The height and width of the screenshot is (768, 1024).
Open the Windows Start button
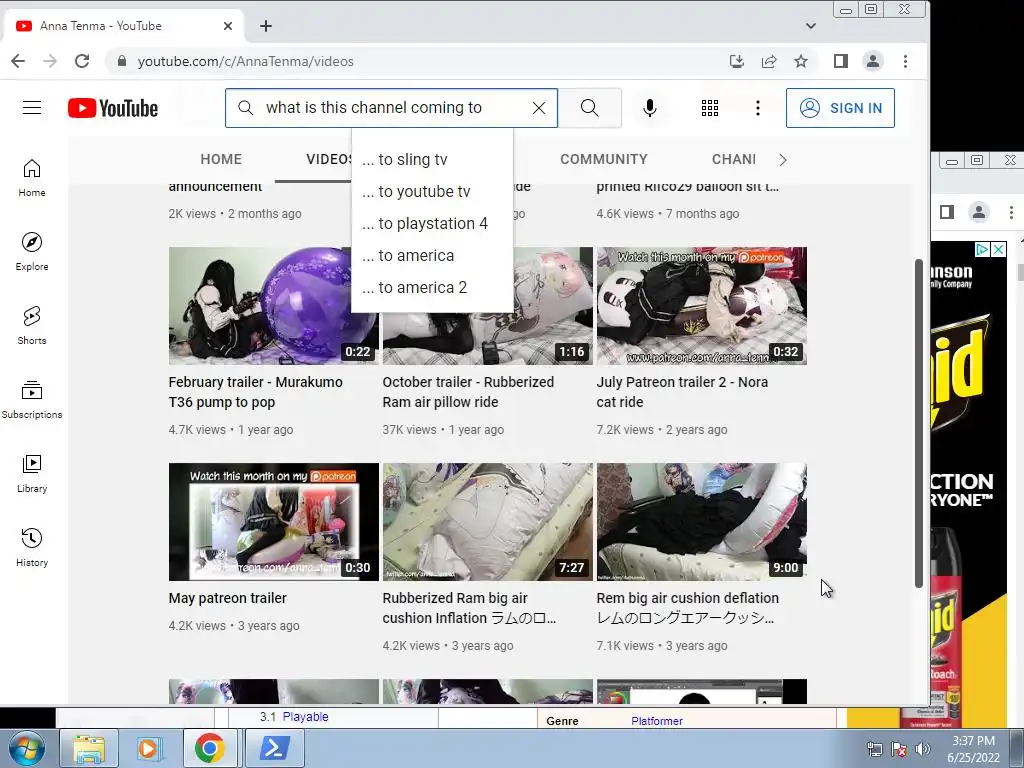[27, 748]
